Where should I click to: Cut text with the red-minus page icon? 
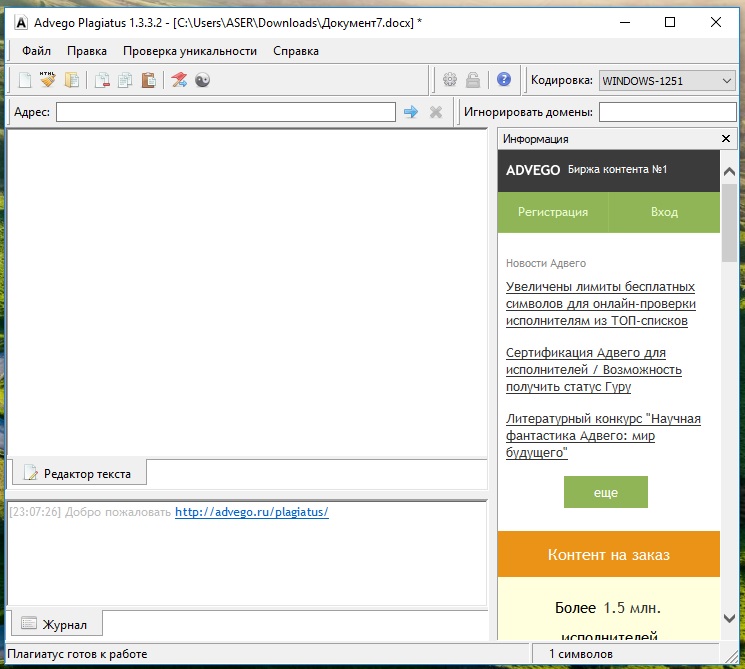(102, 80)
